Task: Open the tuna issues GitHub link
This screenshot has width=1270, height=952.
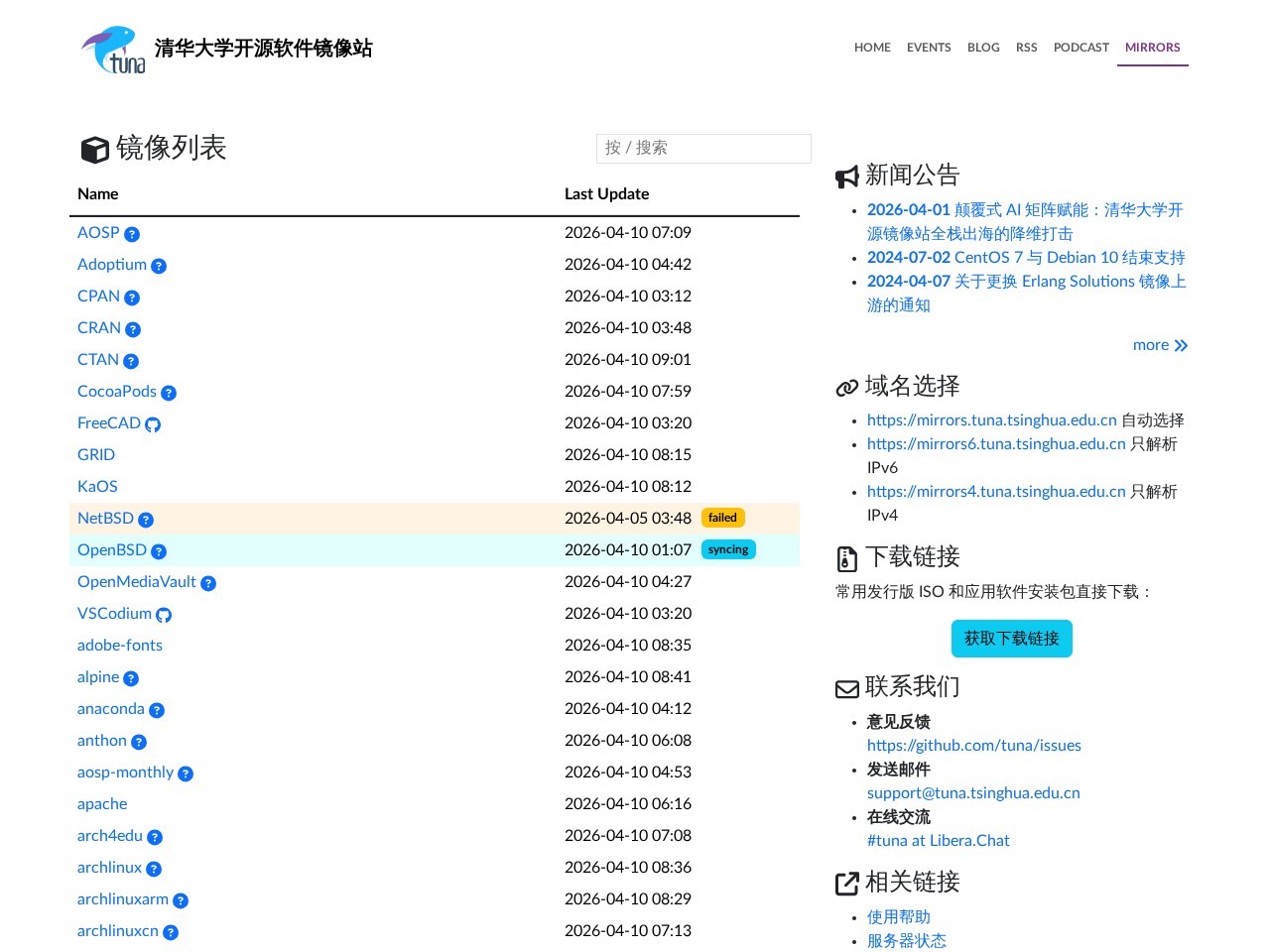Action: pyautogui.click(x=974, y=746)
